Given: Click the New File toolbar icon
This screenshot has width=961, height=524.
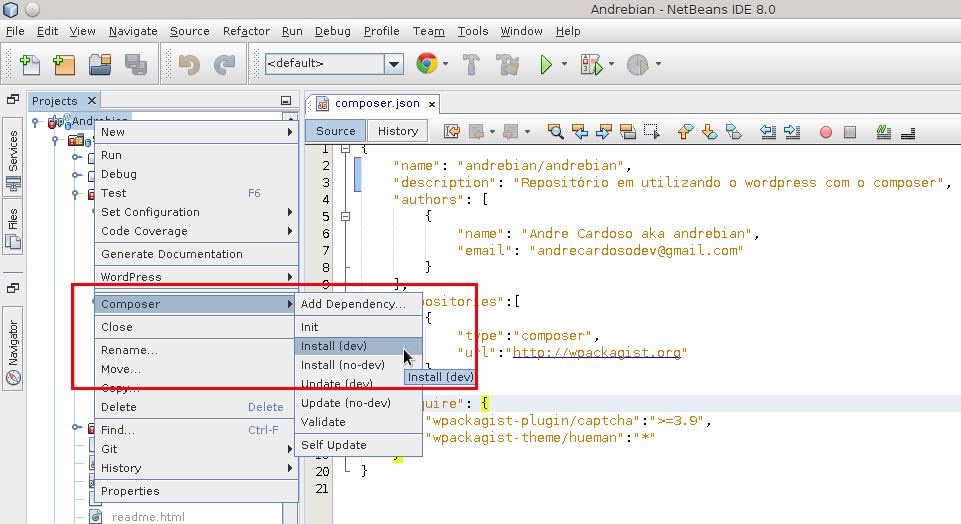Looking at the screenshot, I should point(30,64).
